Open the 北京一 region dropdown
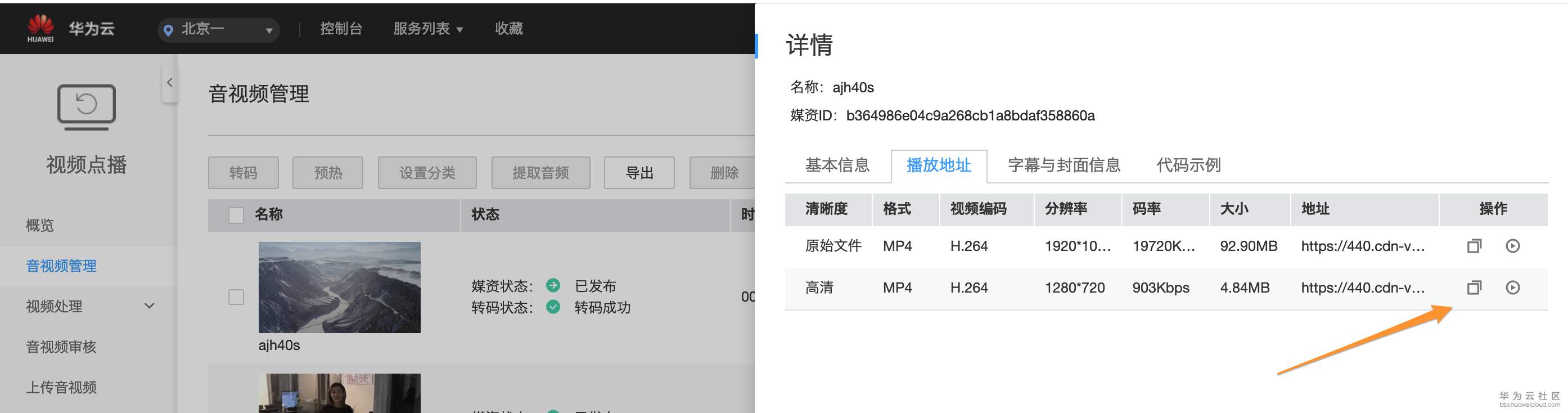Viewport: 1568px width, 413px height. 219,29
